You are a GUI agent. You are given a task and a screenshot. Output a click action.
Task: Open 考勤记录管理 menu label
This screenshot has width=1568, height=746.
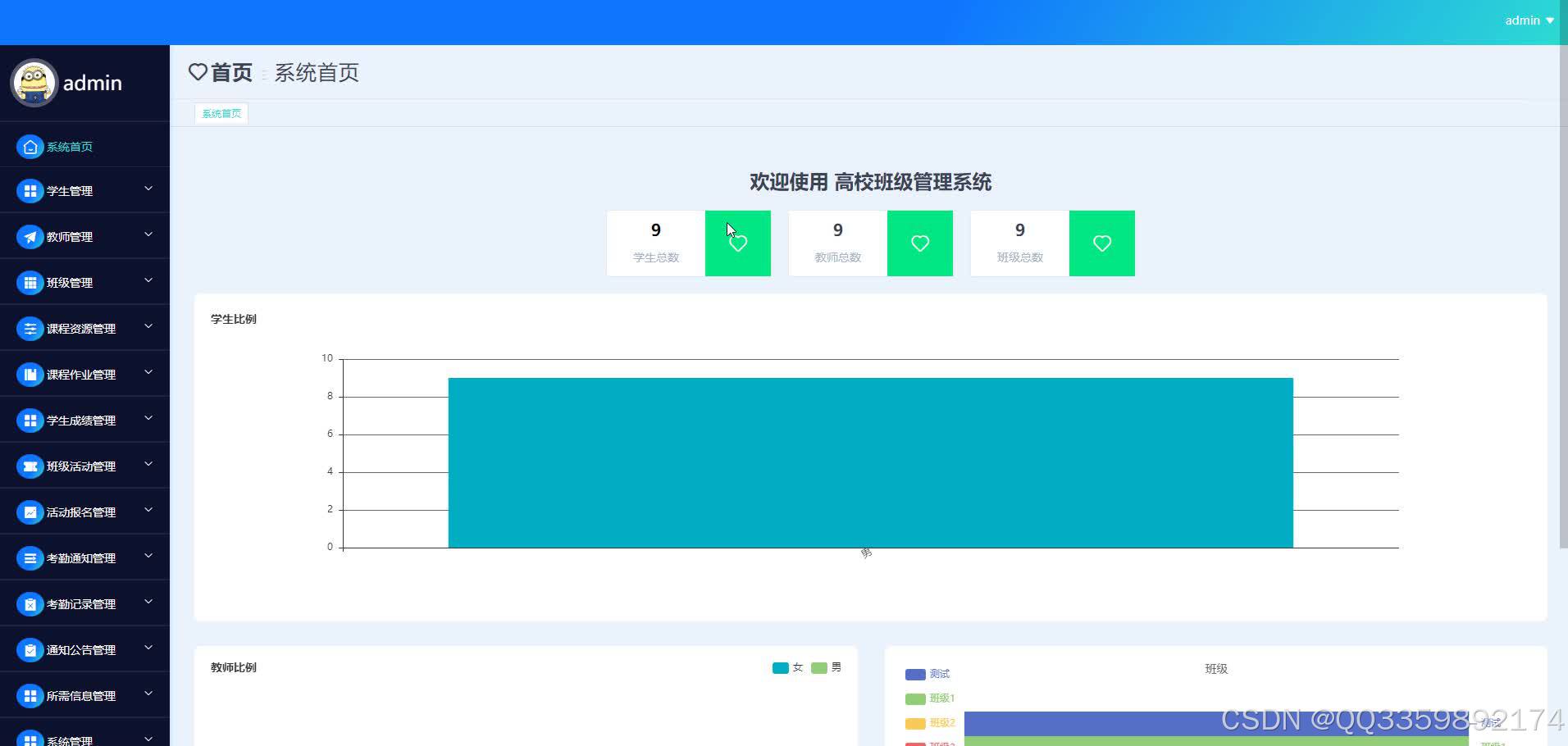(x=81, y=604)
